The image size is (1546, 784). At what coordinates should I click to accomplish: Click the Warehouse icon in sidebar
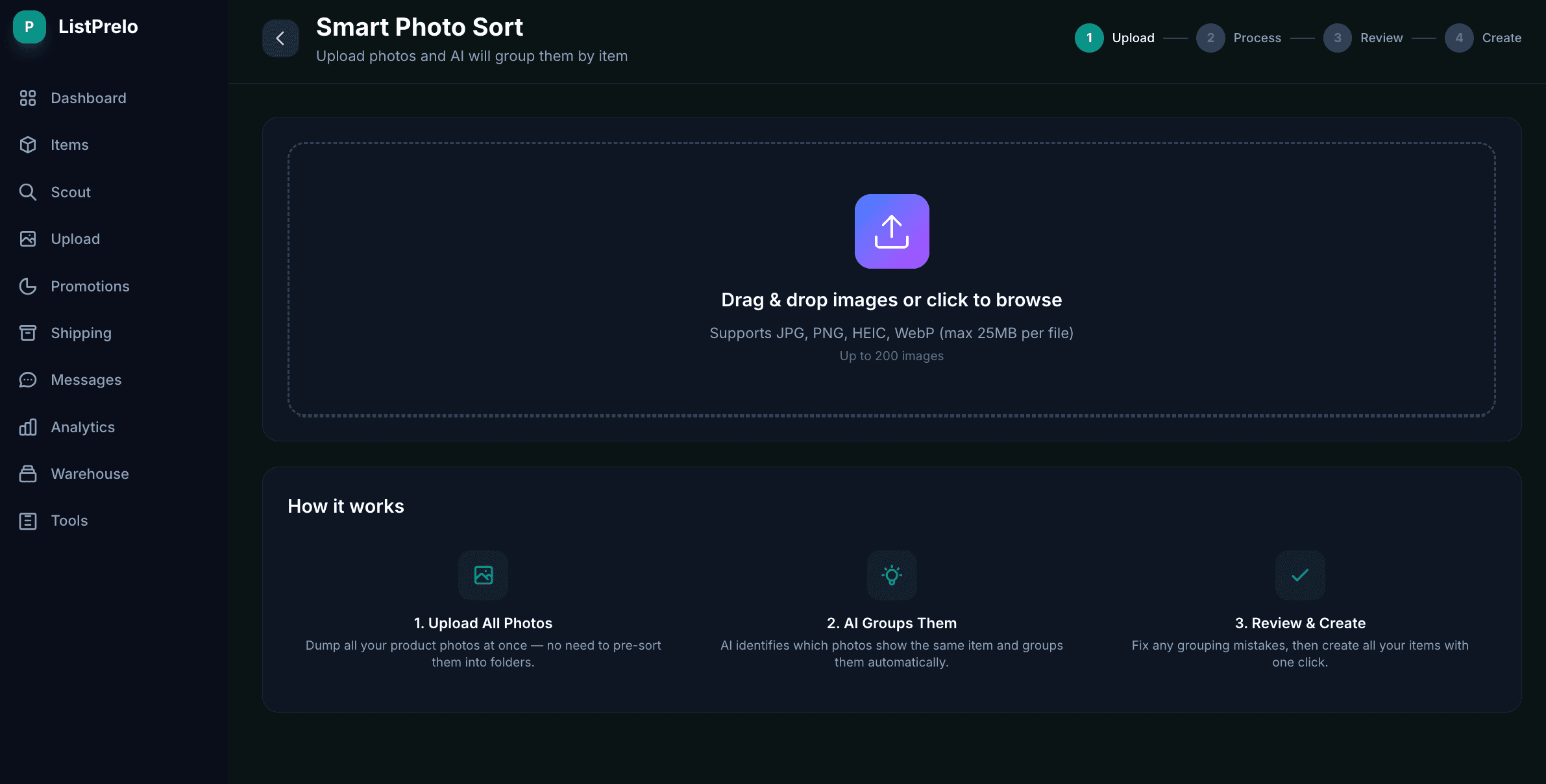[28, 474]
